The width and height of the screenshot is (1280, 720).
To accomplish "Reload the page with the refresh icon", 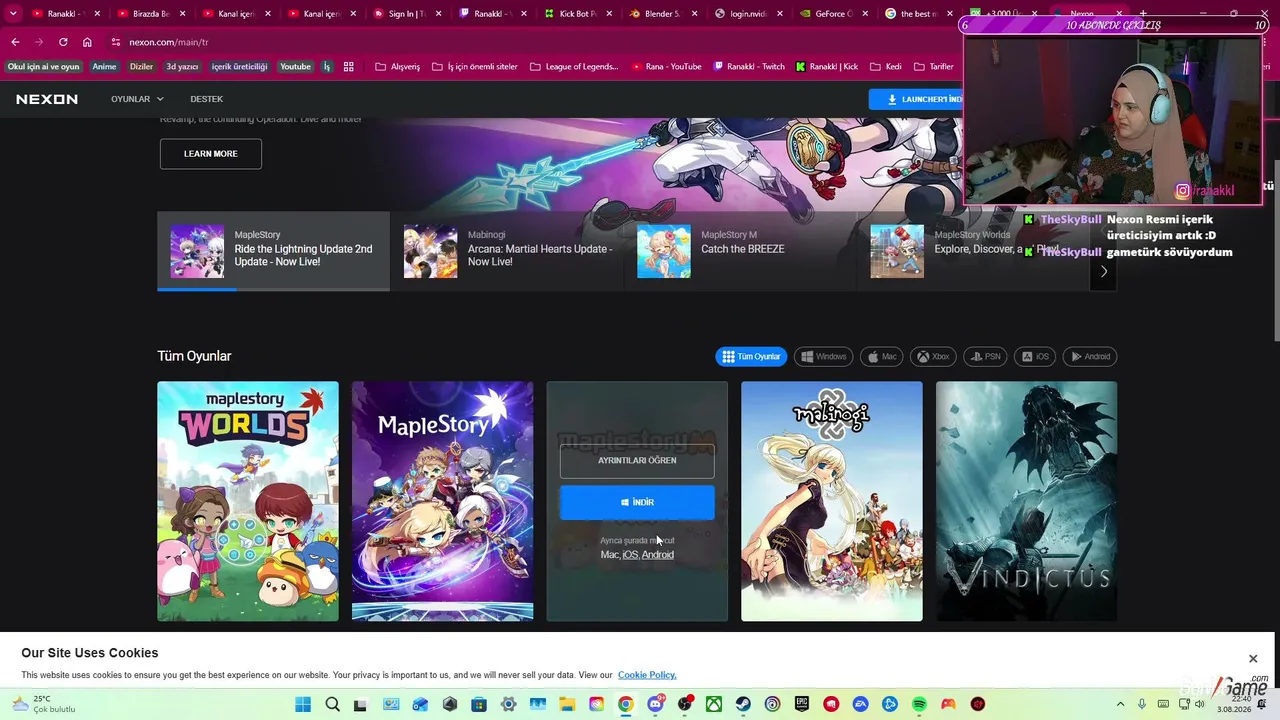I will tap(63, 42).
